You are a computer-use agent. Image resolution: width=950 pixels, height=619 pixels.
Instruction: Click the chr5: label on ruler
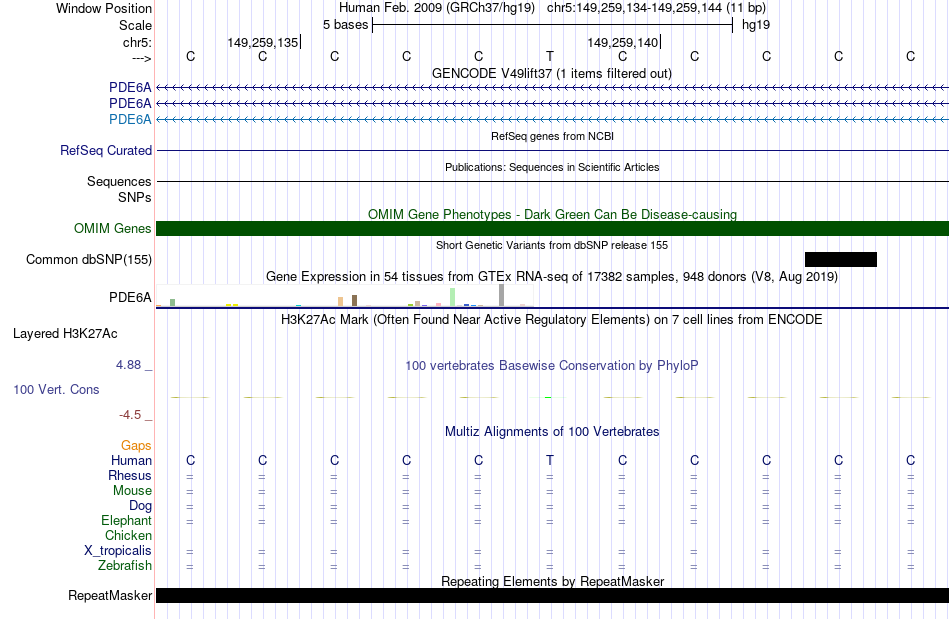(x=137, y=42)
